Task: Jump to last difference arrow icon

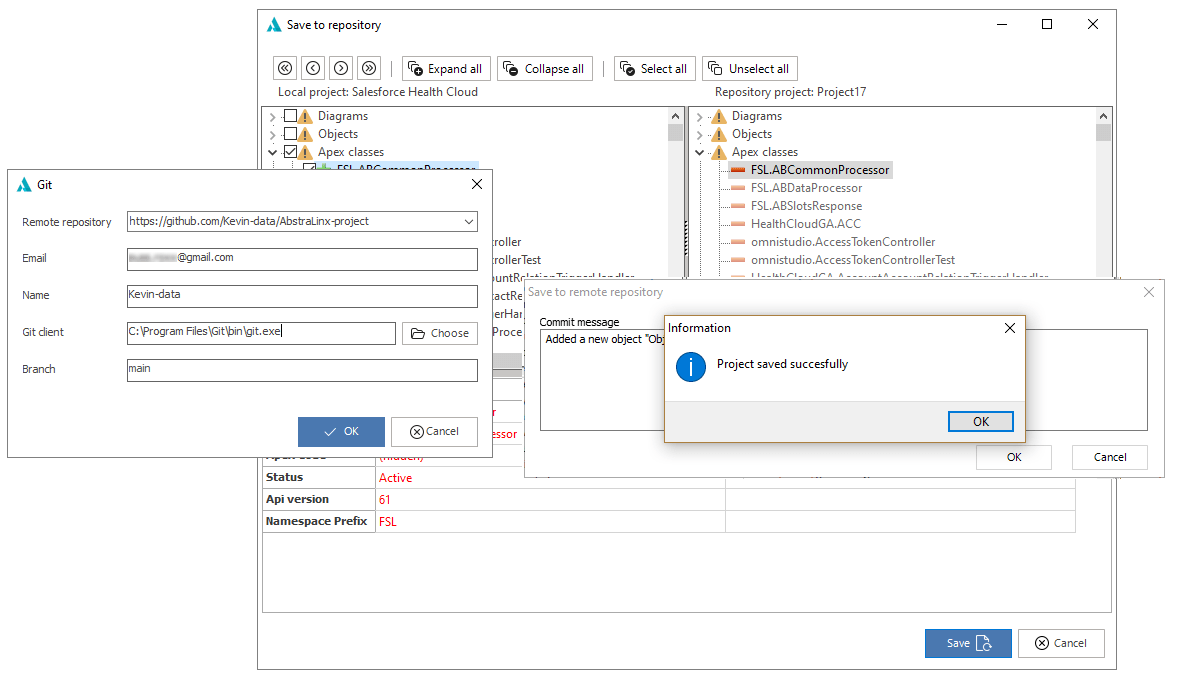Action: [368, 68]
